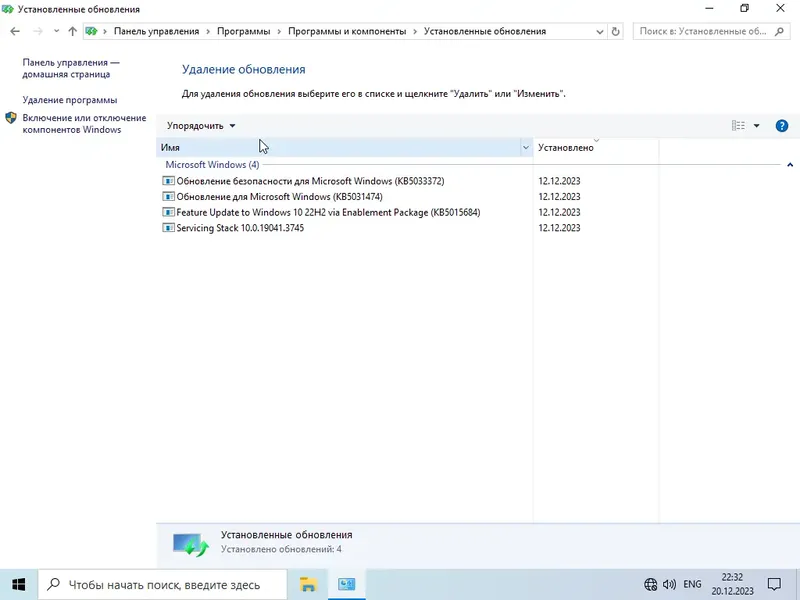The image size is (800, 600).
Task: Click the Установленные обновления breadcrumb
Action: click(x=485, y=31)
